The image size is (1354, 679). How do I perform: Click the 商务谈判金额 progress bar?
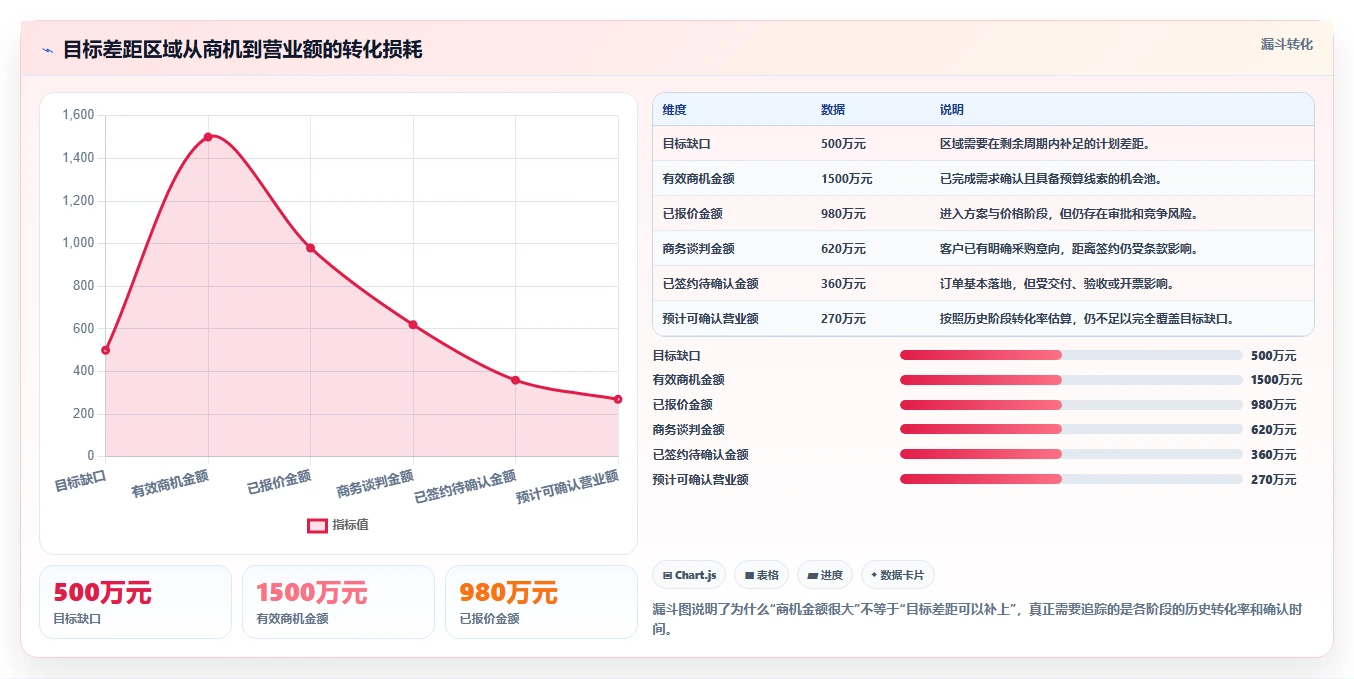click(1071, 430)
